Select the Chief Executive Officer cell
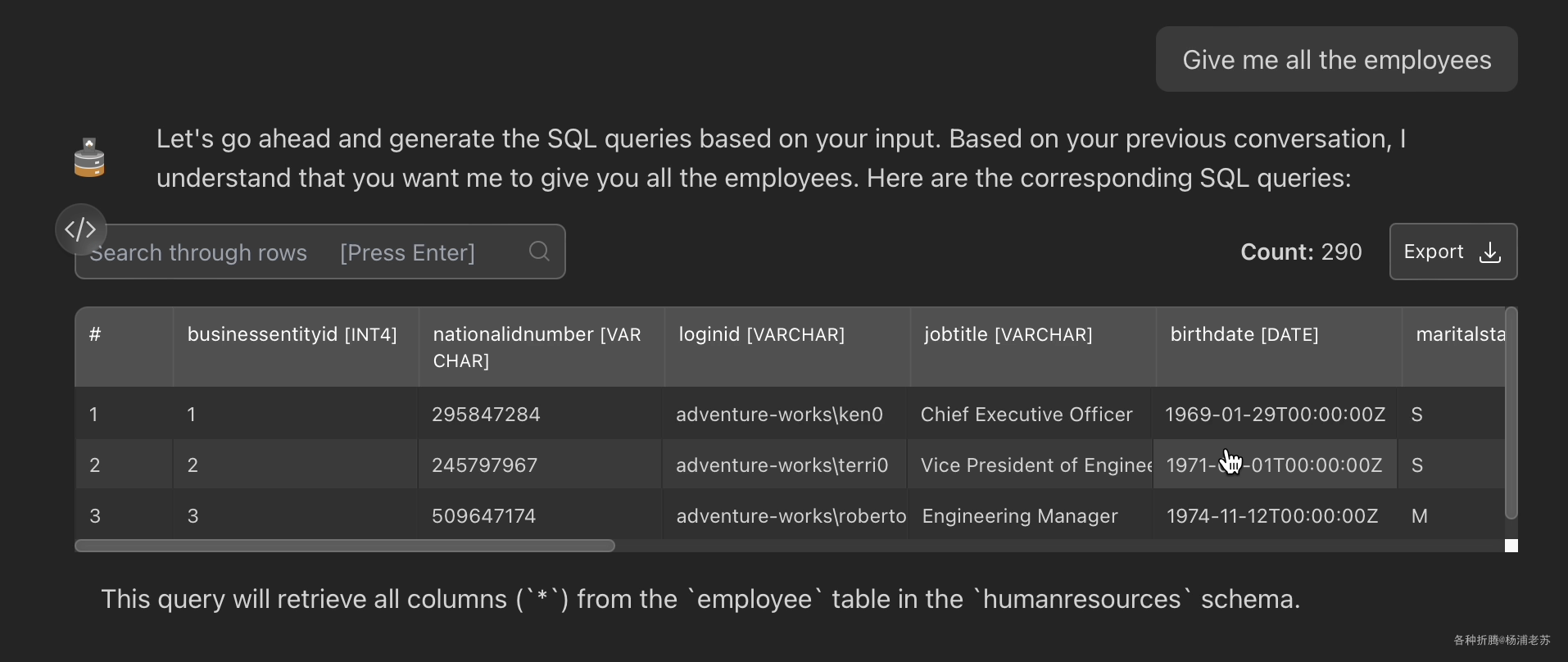This screenshot has height=662, width=1568. click(x=1026, y=415)
